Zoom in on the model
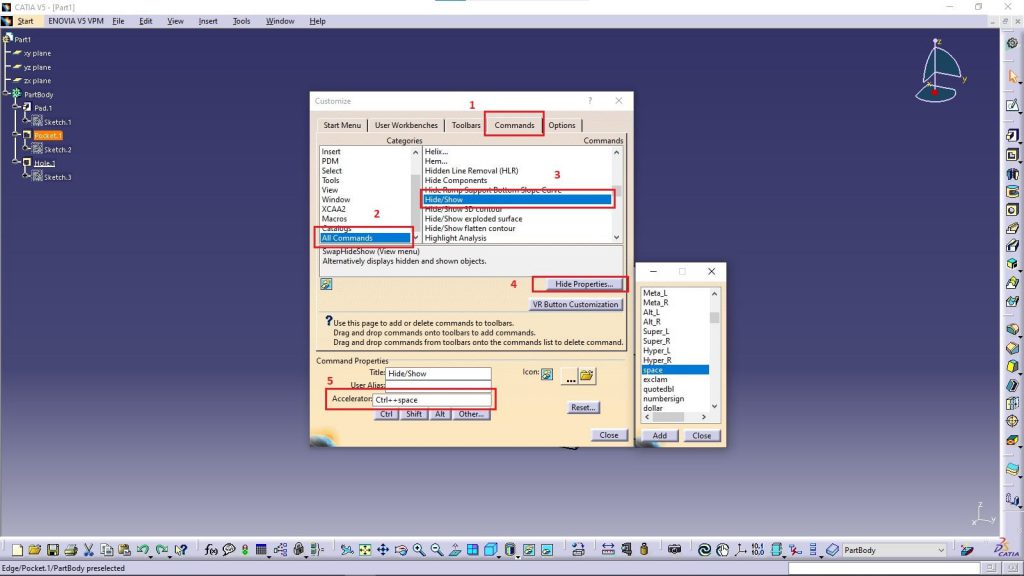Image resolution: width=1024 pixels, height=576 pixels. click(419, 550)
